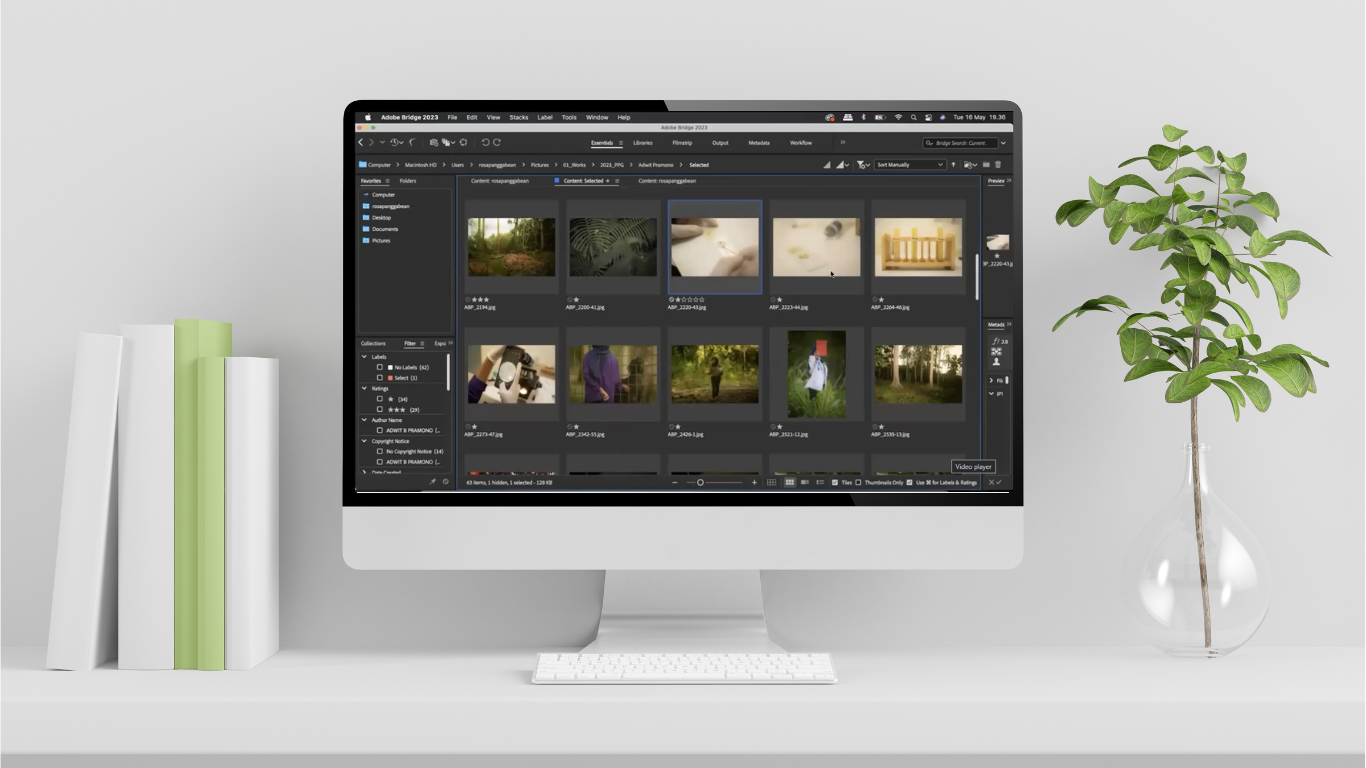Lock the thumbnail grid
The height and width of the screenshot is (768, 1366).
coord(771,483)
